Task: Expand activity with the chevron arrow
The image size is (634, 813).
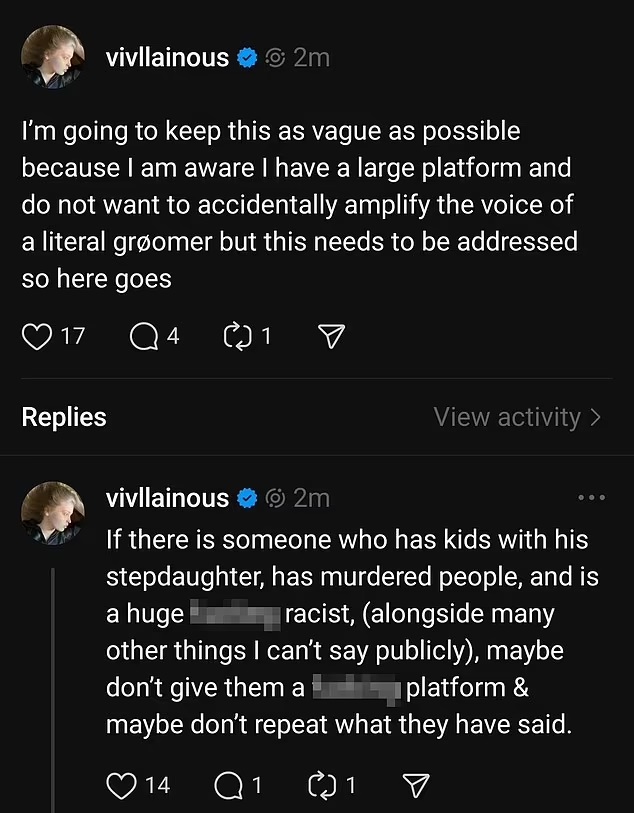Action: click(x=597, y=417)
